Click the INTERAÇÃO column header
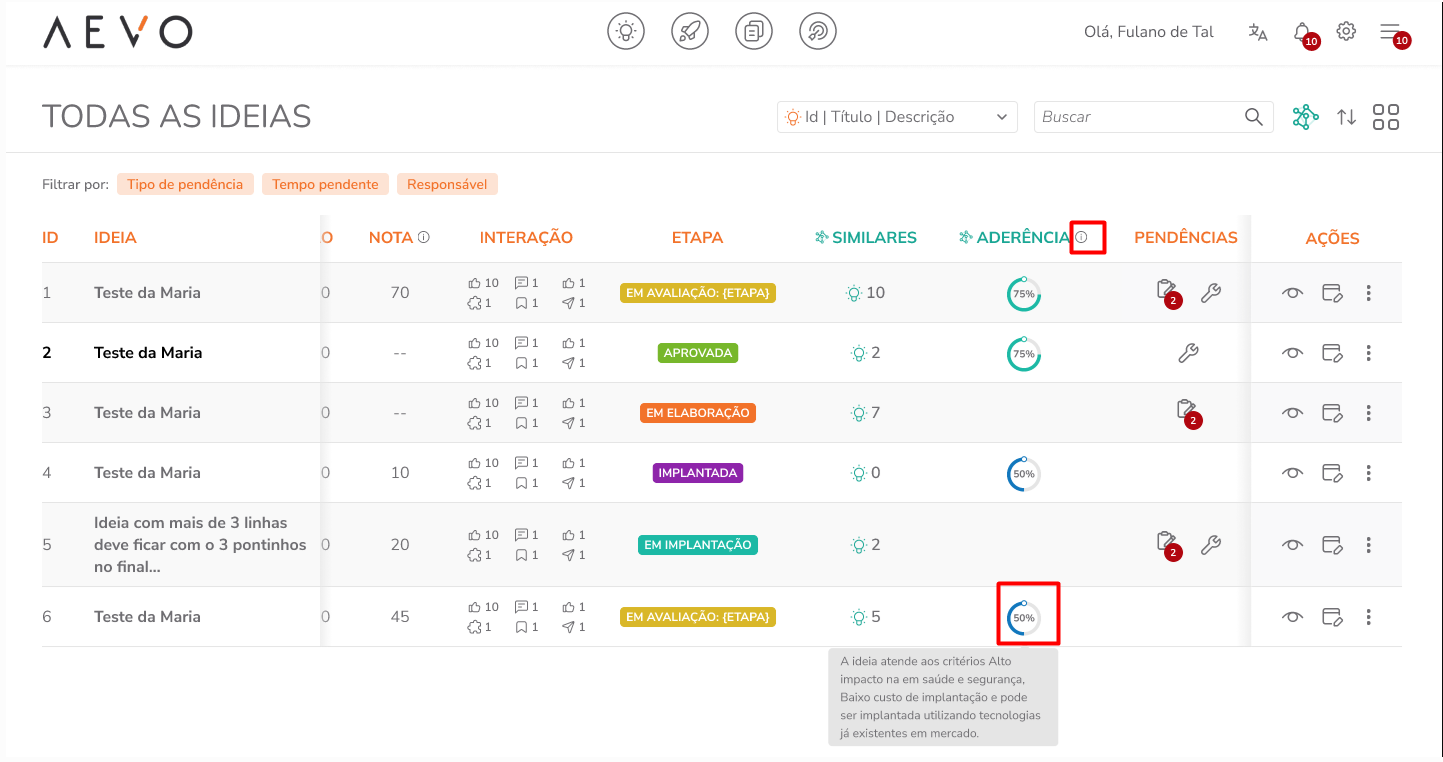 click(526, 238)
